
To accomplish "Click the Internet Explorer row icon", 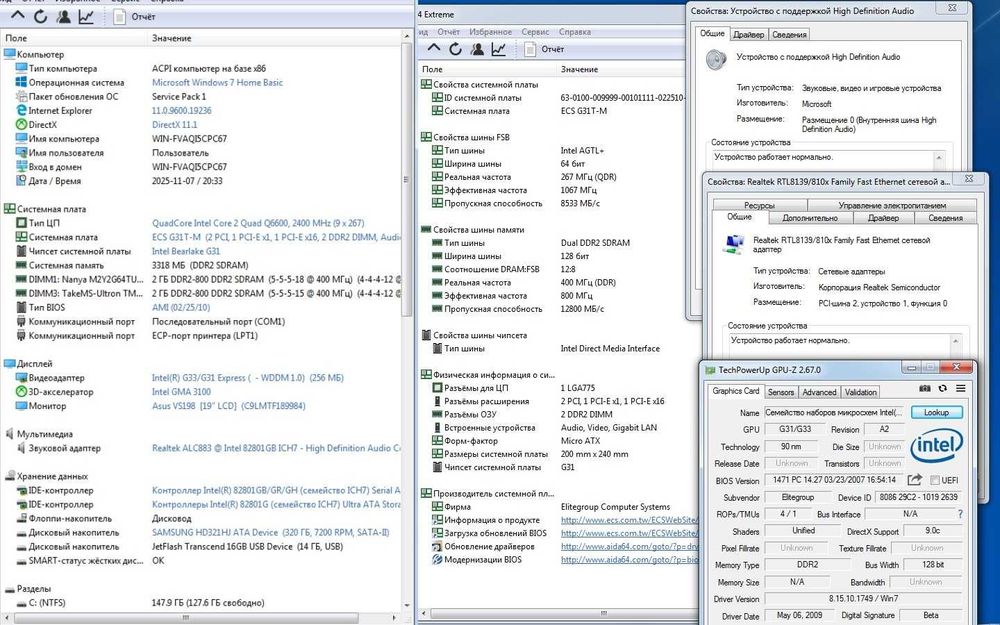I will click(21, 110).
